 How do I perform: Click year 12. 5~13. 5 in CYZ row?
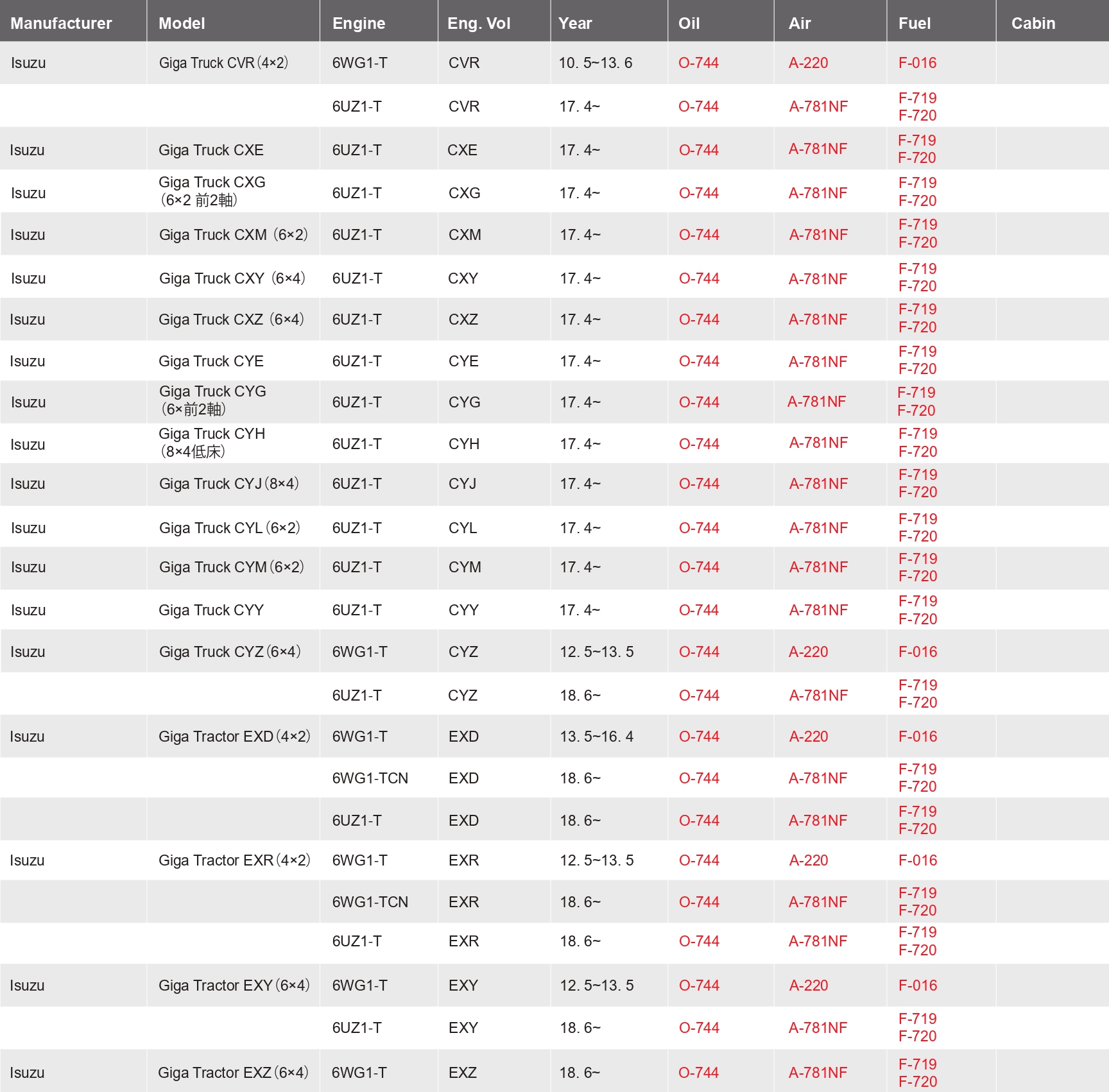pyautogui.click(x=597, y=652)
